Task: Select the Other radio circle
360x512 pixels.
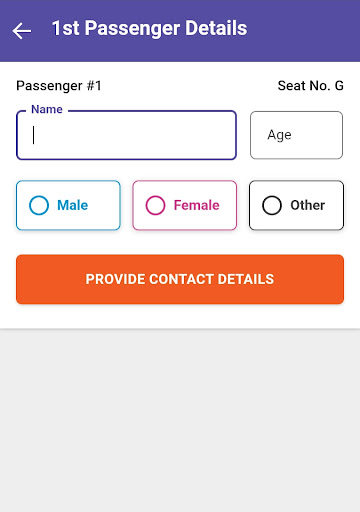Action: (272, 205)
